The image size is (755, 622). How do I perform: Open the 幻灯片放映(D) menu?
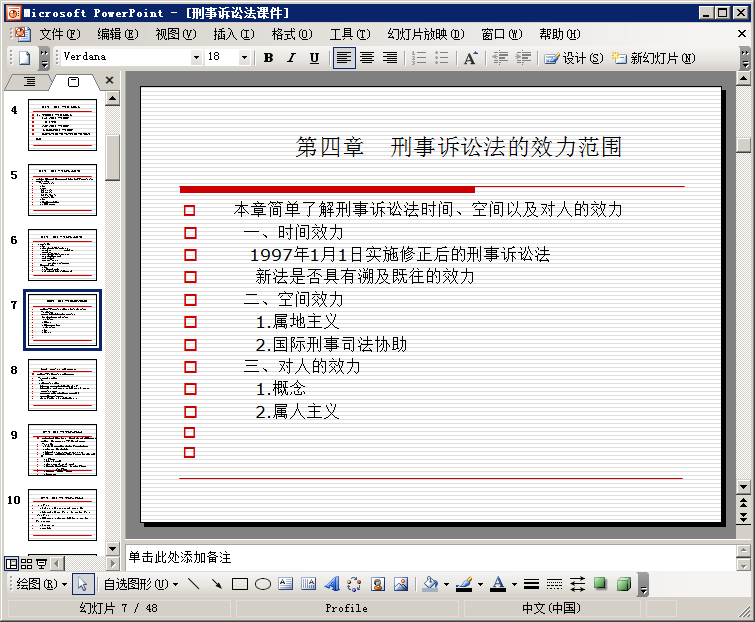pos(426,34)
